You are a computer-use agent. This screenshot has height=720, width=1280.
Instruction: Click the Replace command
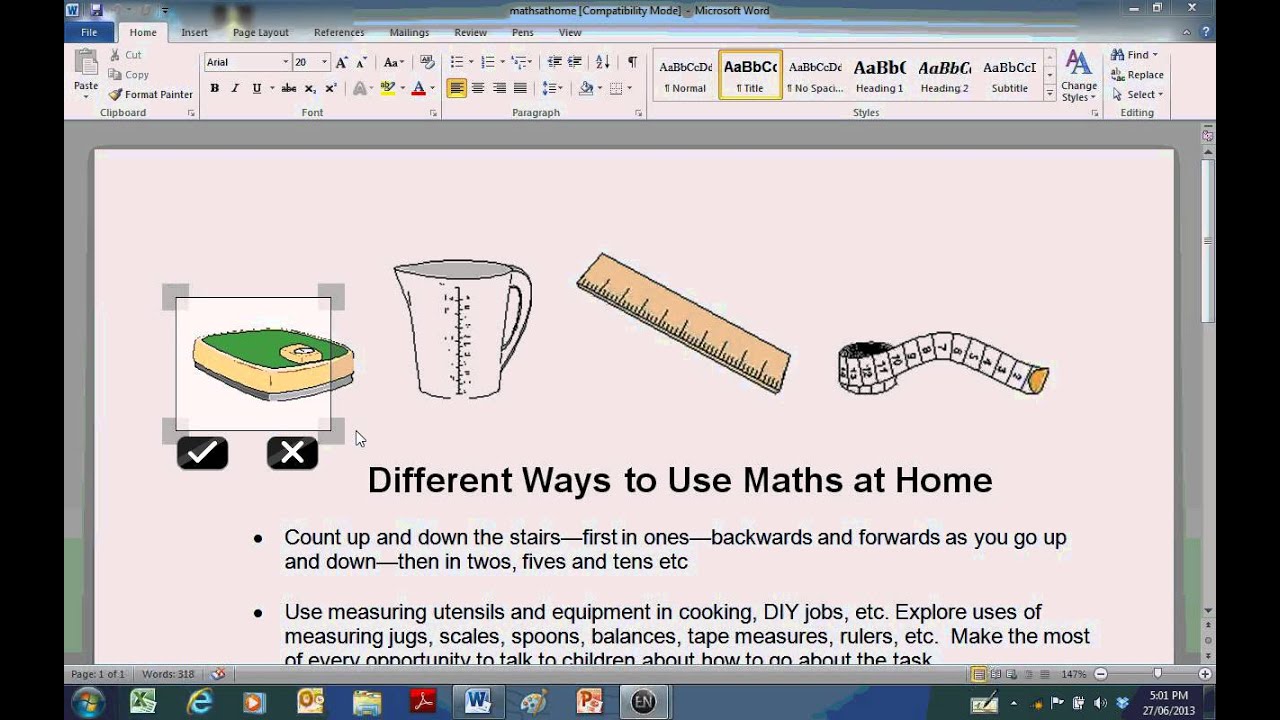pyautogui.click(x=1137, y=75)
